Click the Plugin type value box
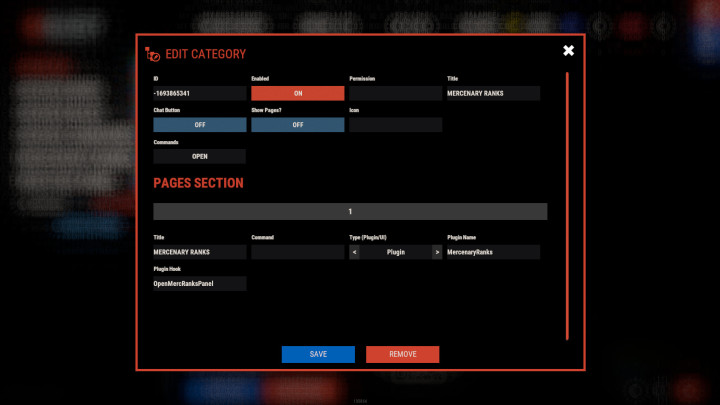The width and height of the screenshot is (720, 405). tap(395, 253)
